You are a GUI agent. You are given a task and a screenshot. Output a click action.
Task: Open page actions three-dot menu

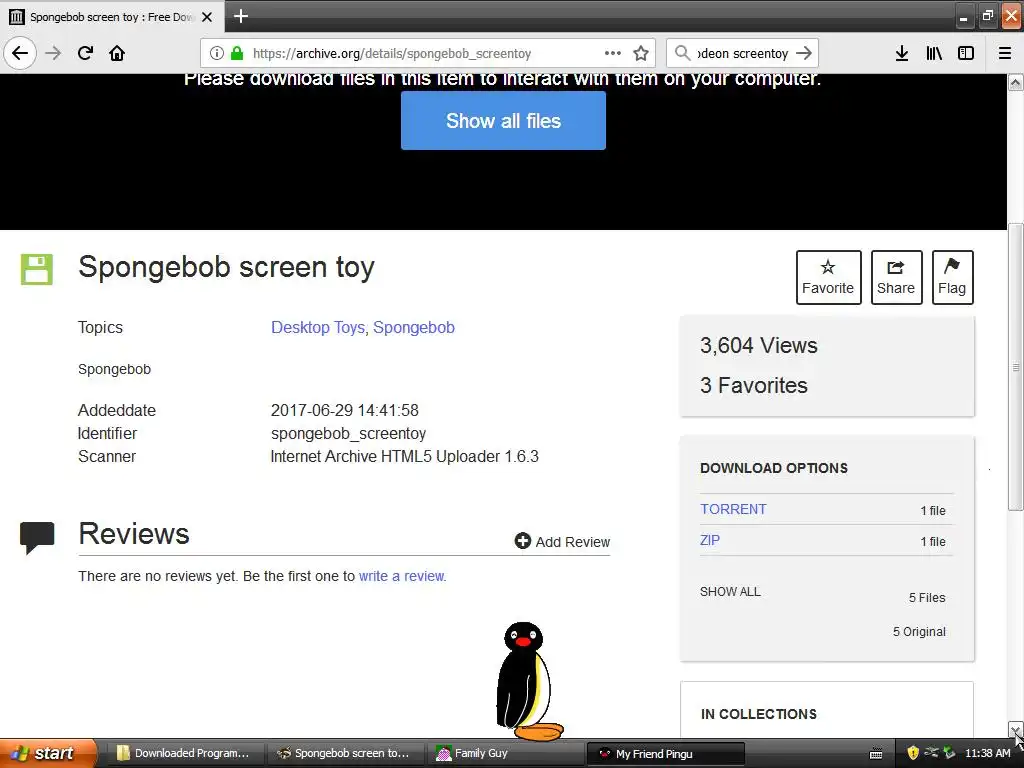coord(612,53)
